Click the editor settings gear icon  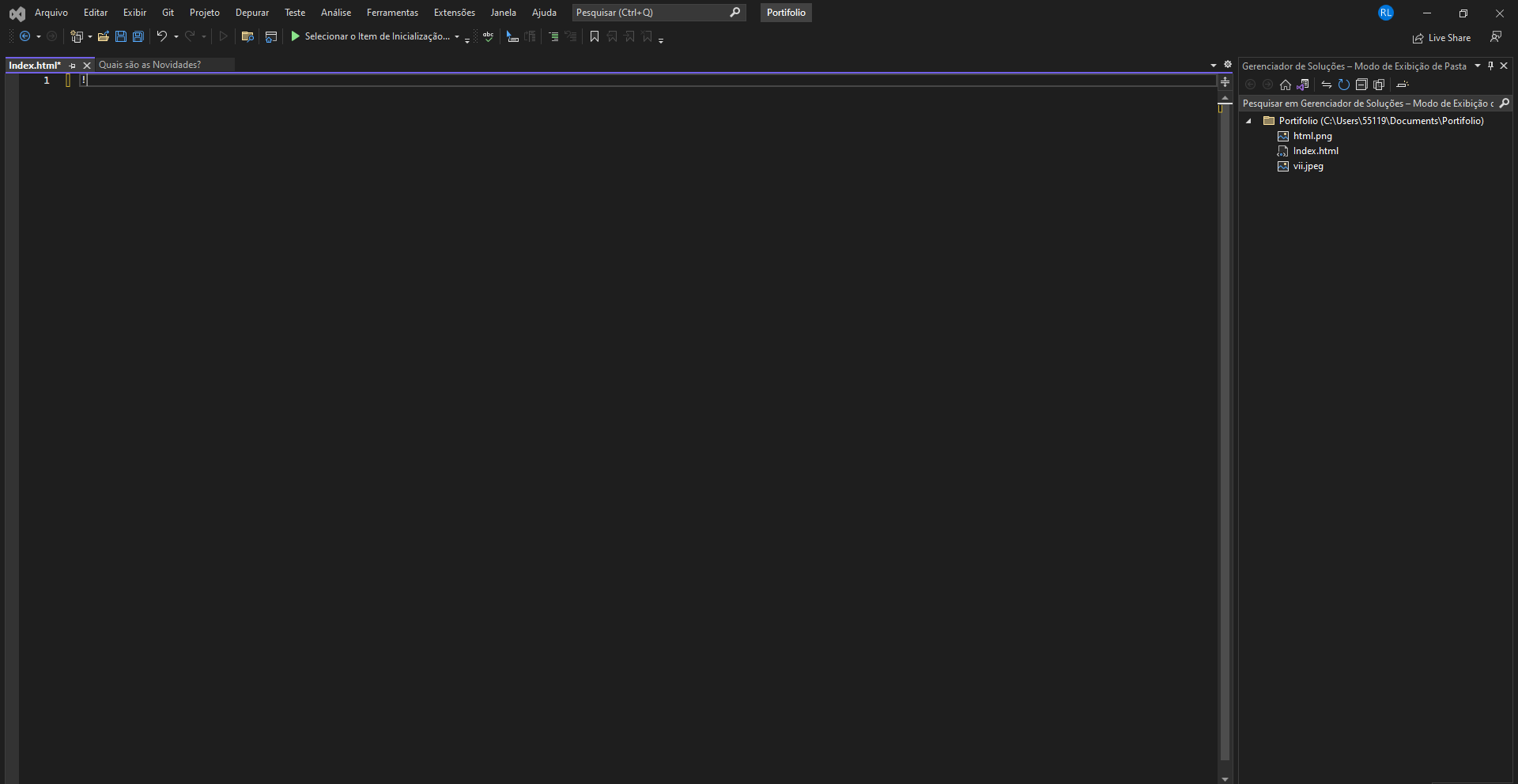pyautogui.click(x=1228, y=65)
